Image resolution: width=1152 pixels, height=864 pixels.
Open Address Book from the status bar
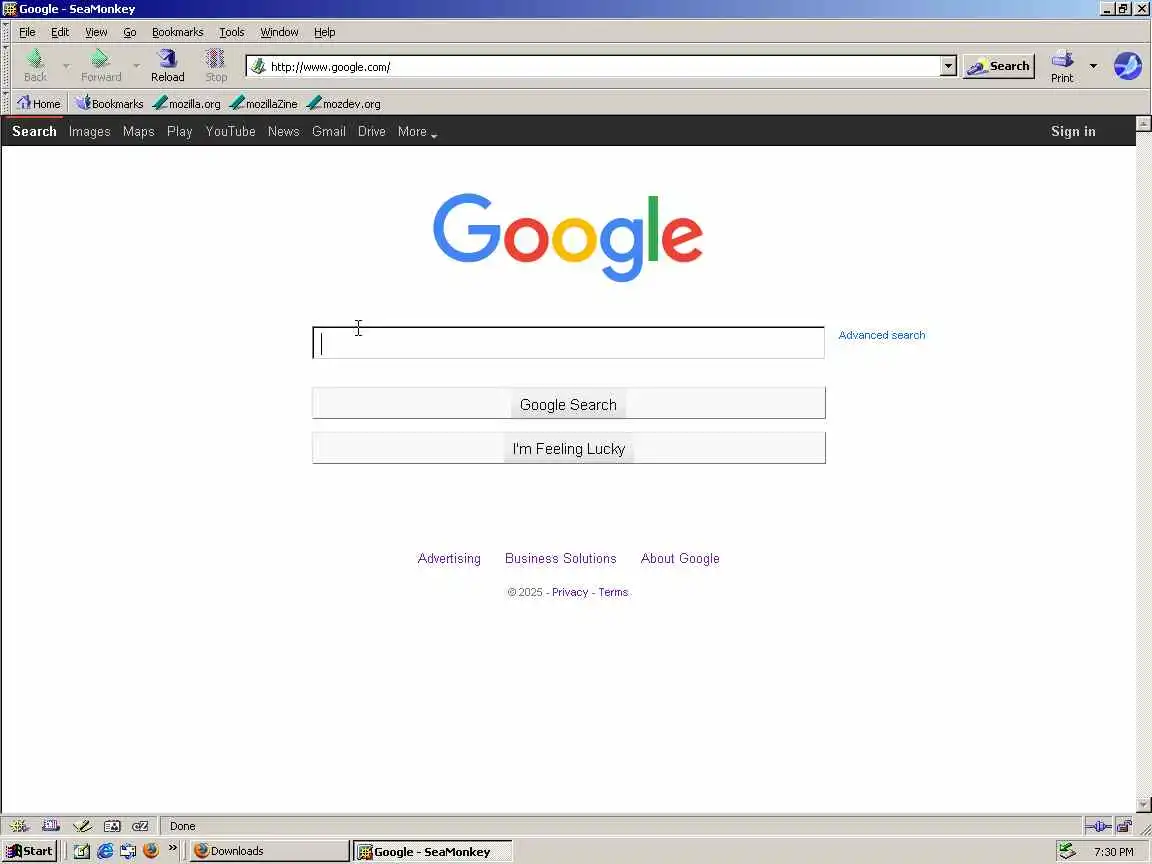click(x=112, y=826)
